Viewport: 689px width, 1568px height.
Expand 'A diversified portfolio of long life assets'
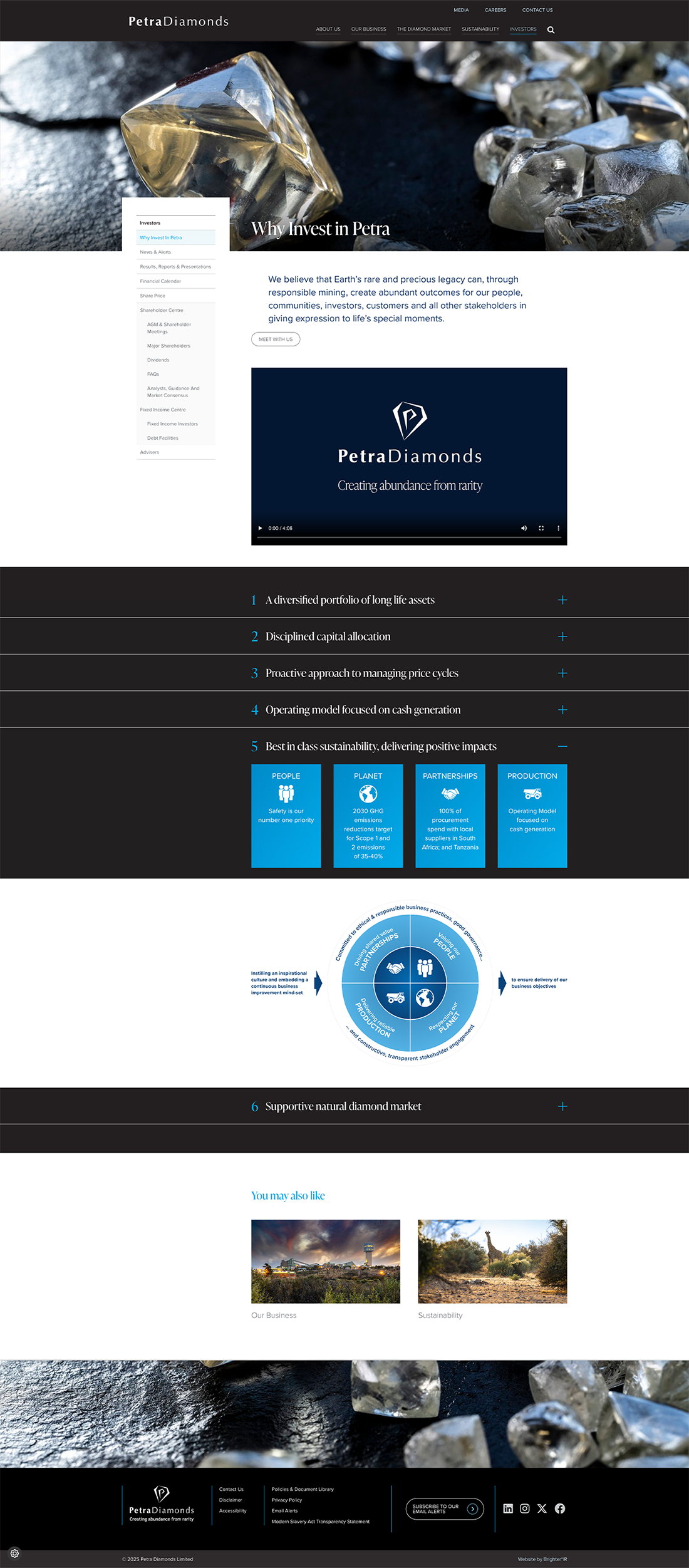click(x=562, y=600)
